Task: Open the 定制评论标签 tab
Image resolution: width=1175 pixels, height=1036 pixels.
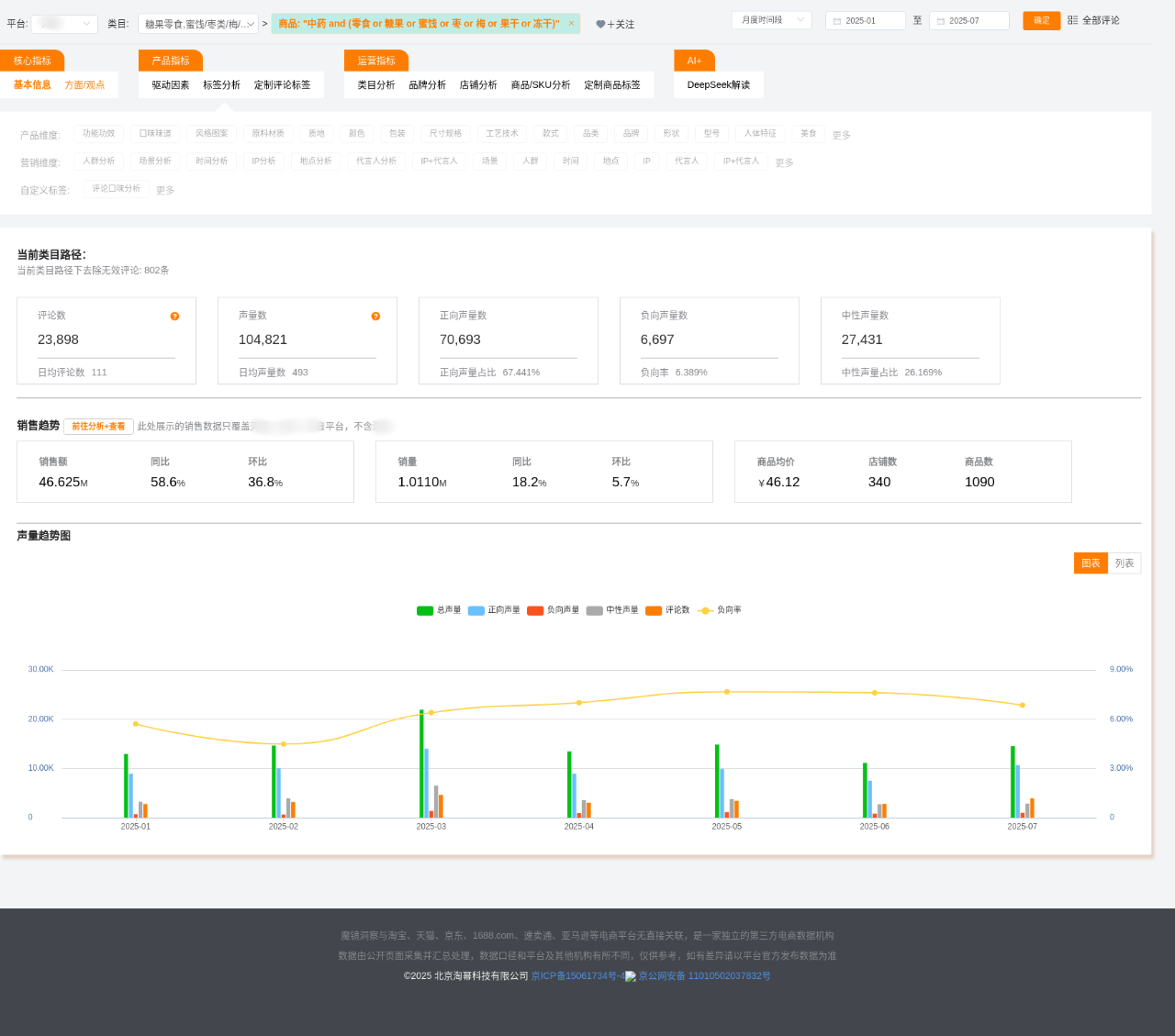Action: 282,85
